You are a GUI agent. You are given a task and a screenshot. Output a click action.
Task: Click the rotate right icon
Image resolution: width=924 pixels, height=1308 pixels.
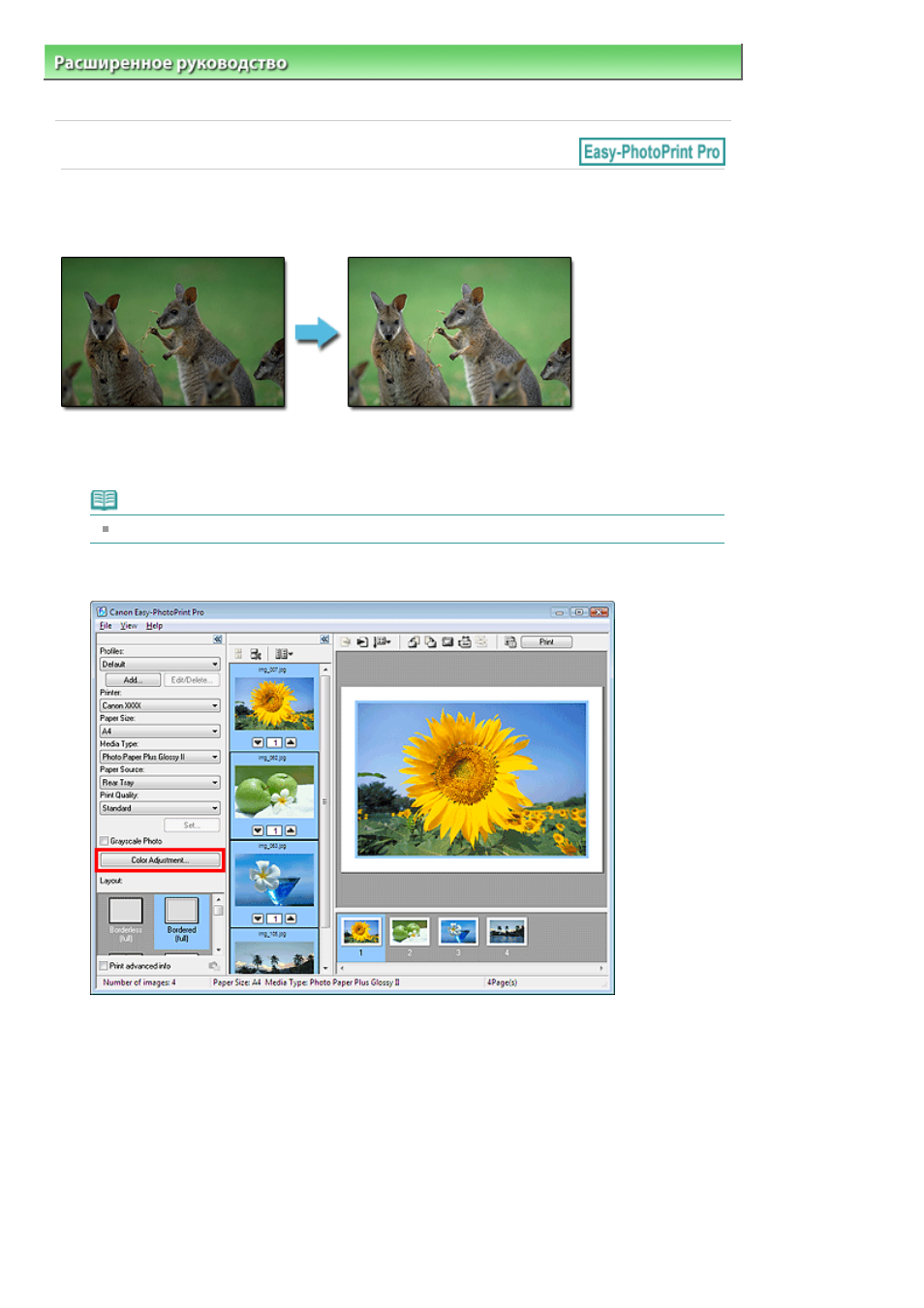[430, 641]
